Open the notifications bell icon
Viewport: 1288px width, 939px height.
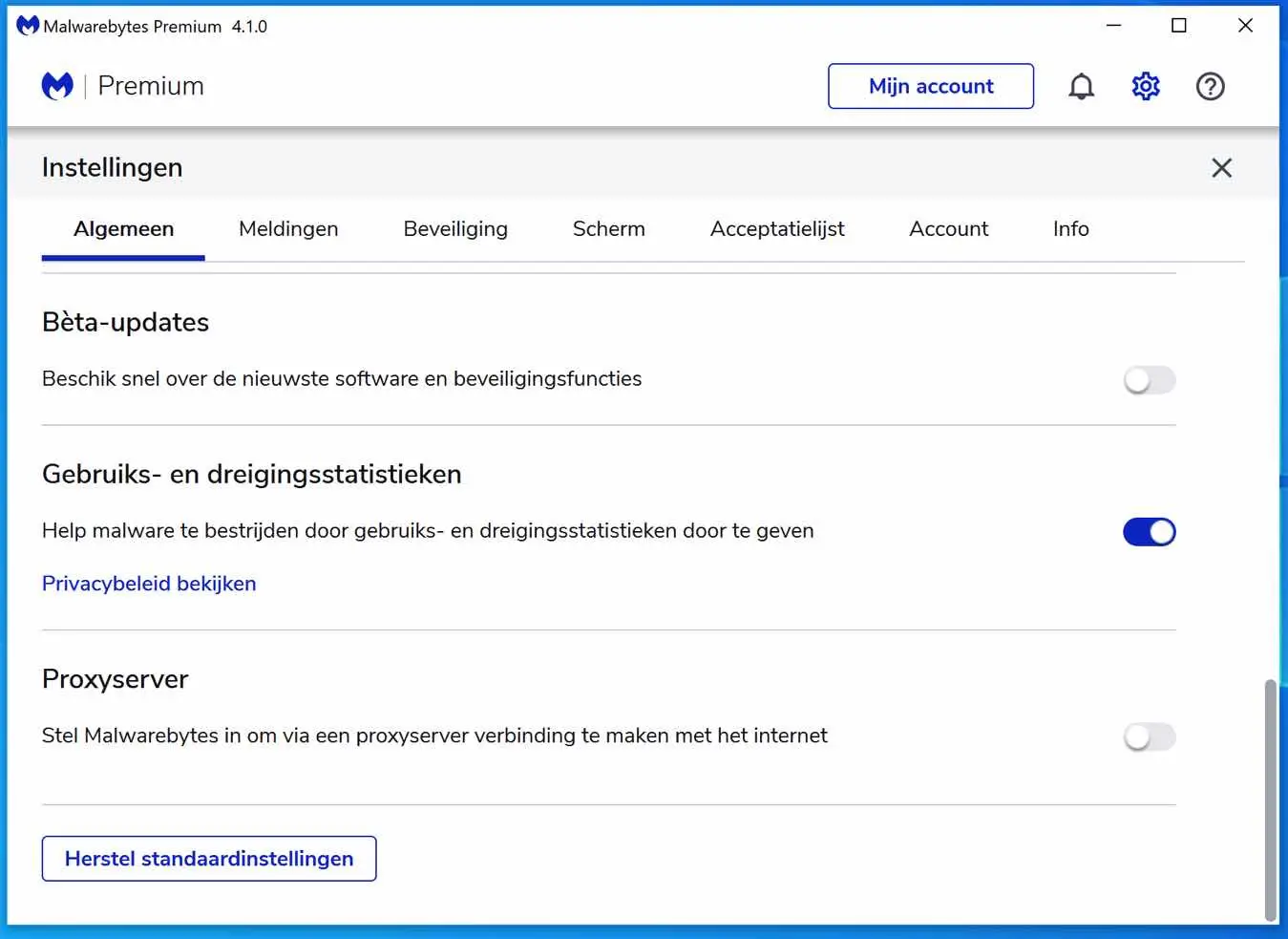[x=1081, y=87]
